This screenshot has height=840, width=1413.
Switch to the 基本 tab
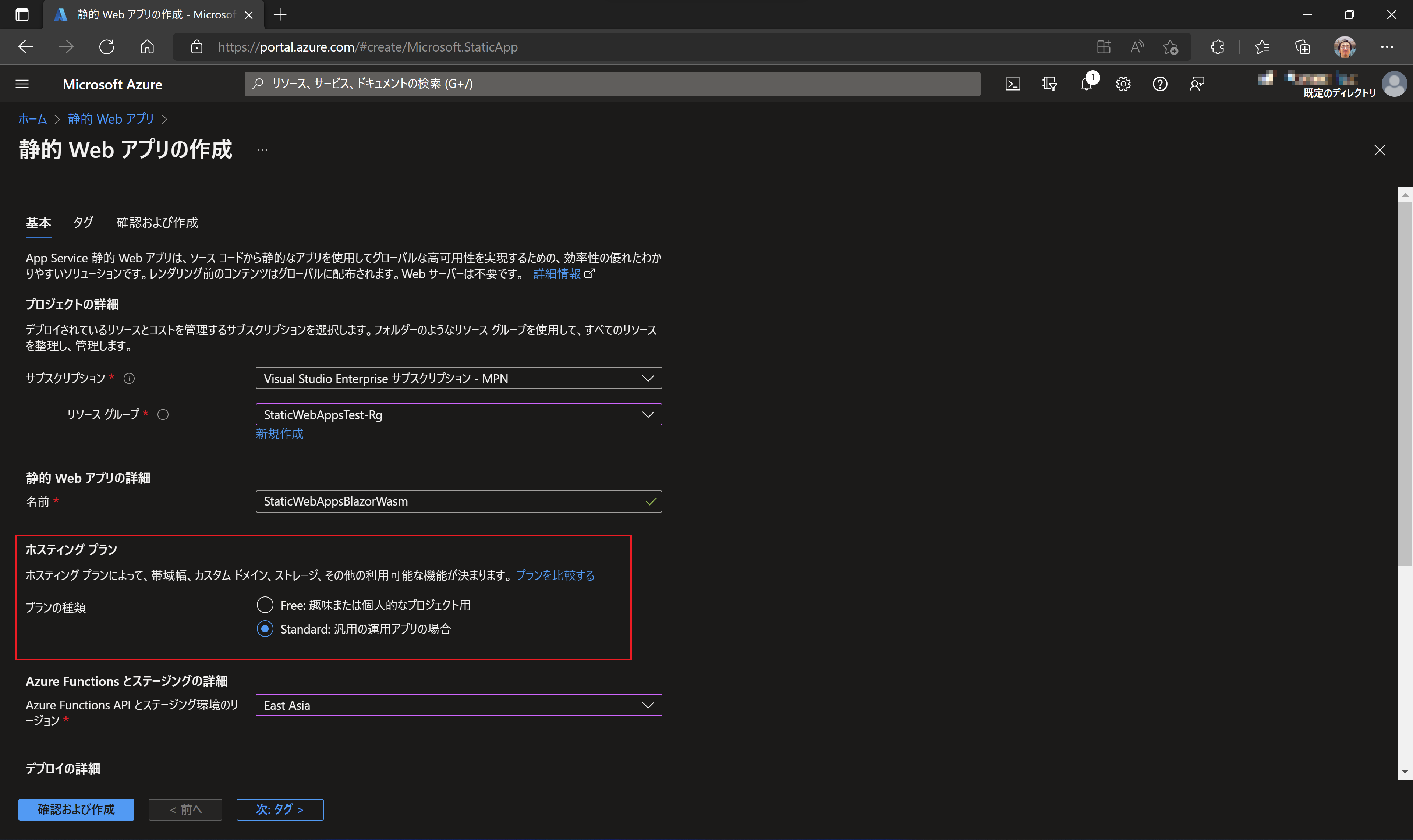pos(39,223)
